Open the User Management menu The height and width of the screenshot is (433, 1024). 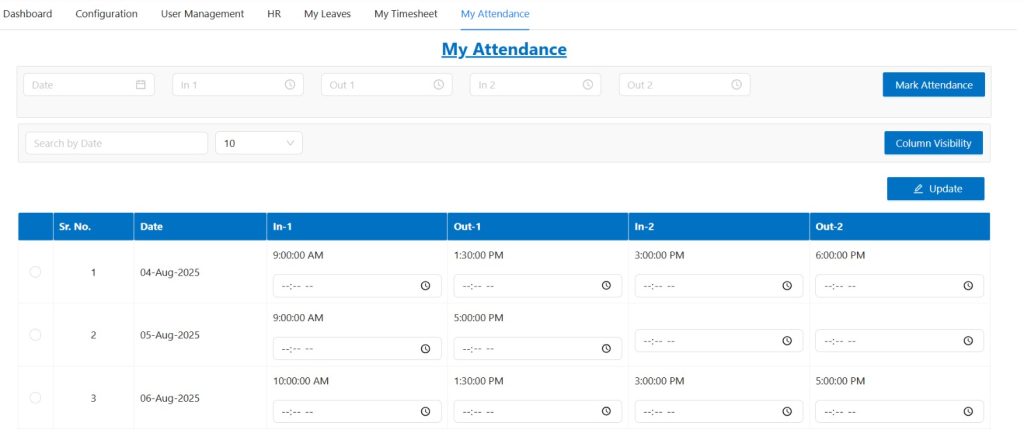coord(202,14)
